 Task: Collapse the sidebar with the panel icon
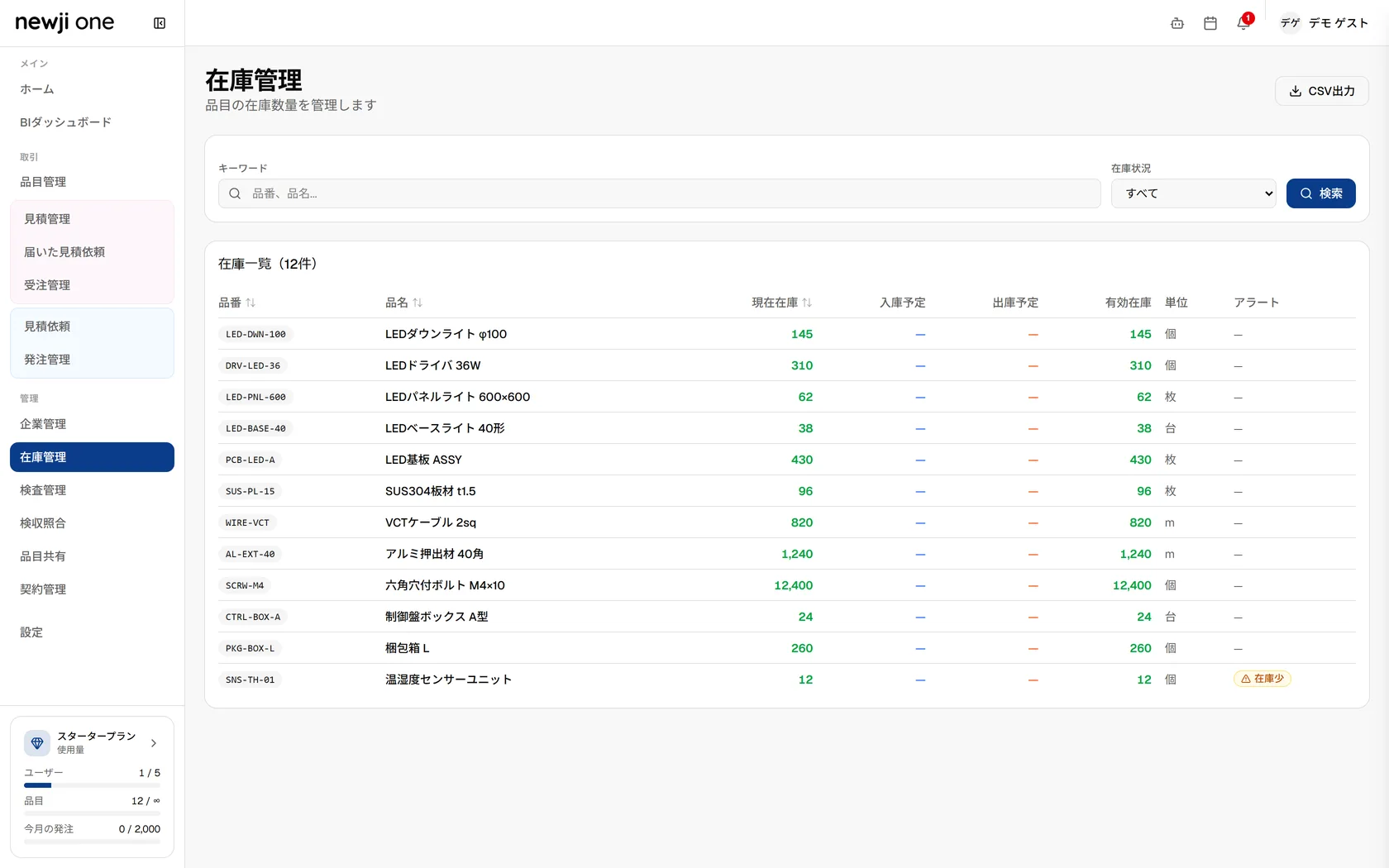[x=160, y=23]
